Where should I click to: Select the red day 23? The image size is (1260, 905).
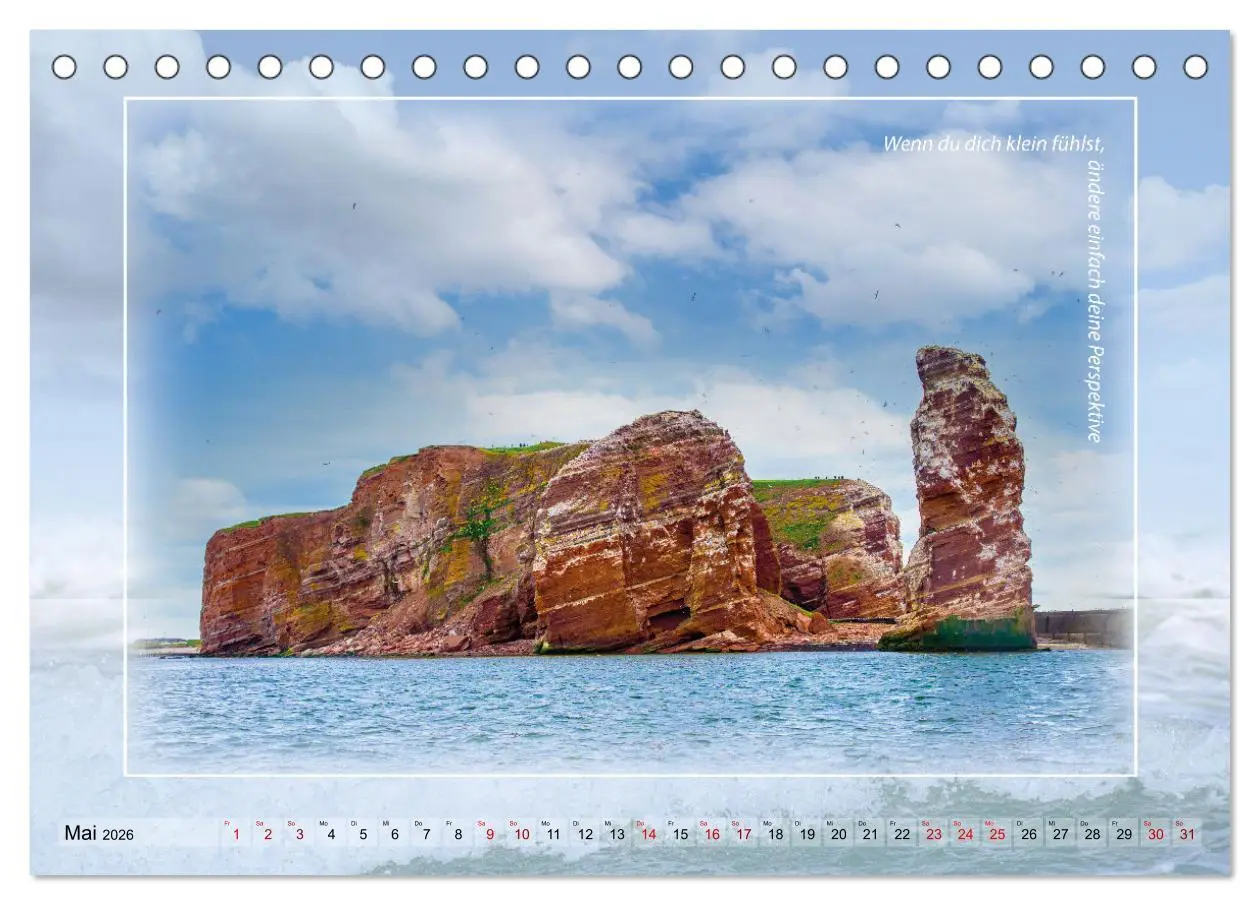coord(933,833)
